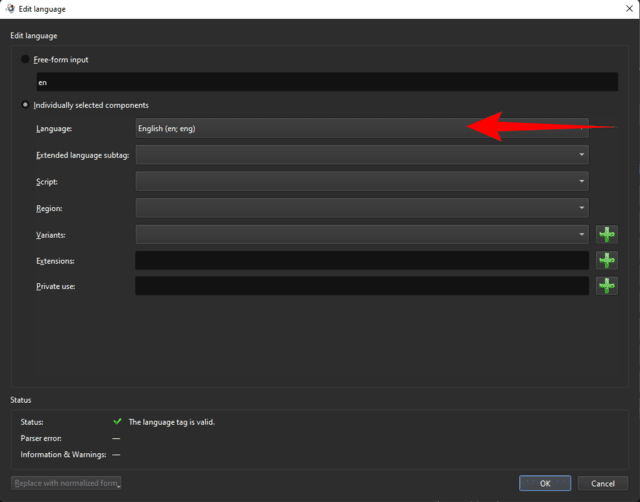Click the Language: field label
The height and width of the screenshot is (502, 640).
point(54,129)
